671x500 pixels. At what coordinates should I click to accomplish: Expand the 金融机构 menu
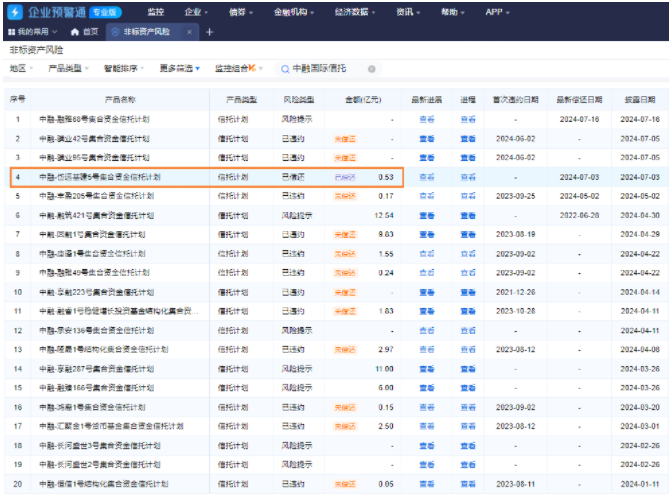pos(294,12)
